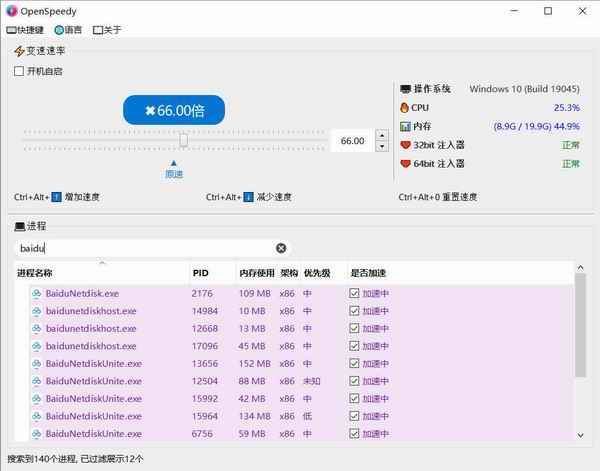Enable the 开机自启 checkbox
Viewport: 600px width, 471px height.
(19, 71)
